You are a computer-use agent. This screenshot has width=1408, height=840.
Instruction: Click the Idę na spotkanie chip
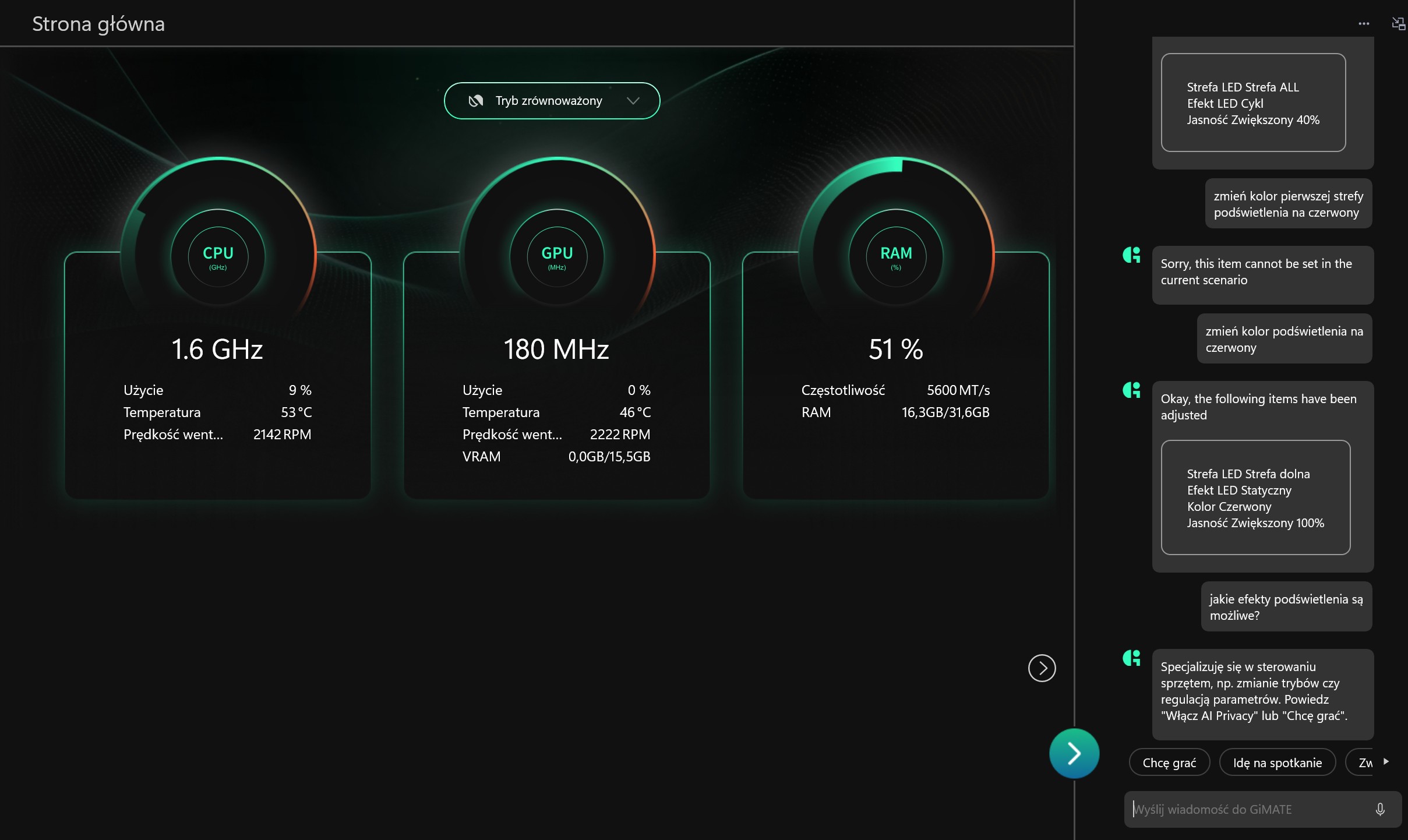[x=1277, y=763]
